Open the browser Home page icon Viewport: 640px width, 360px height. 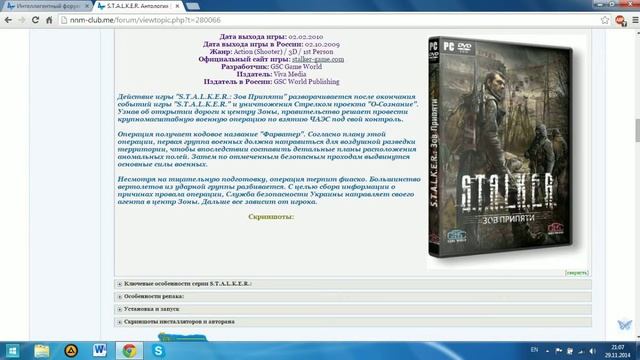click(49, 20)
